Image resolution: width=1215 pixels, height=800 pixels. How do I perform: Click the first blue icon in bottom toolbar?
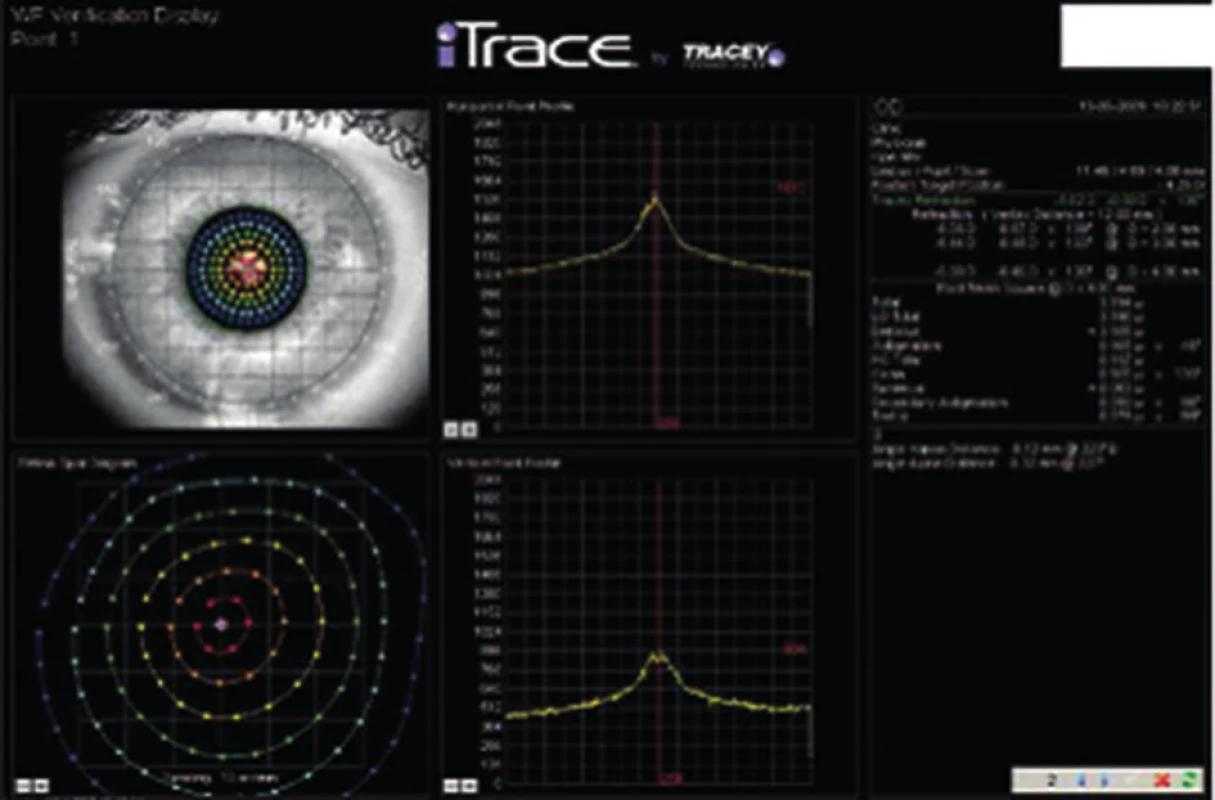(x=1081, y=780)
